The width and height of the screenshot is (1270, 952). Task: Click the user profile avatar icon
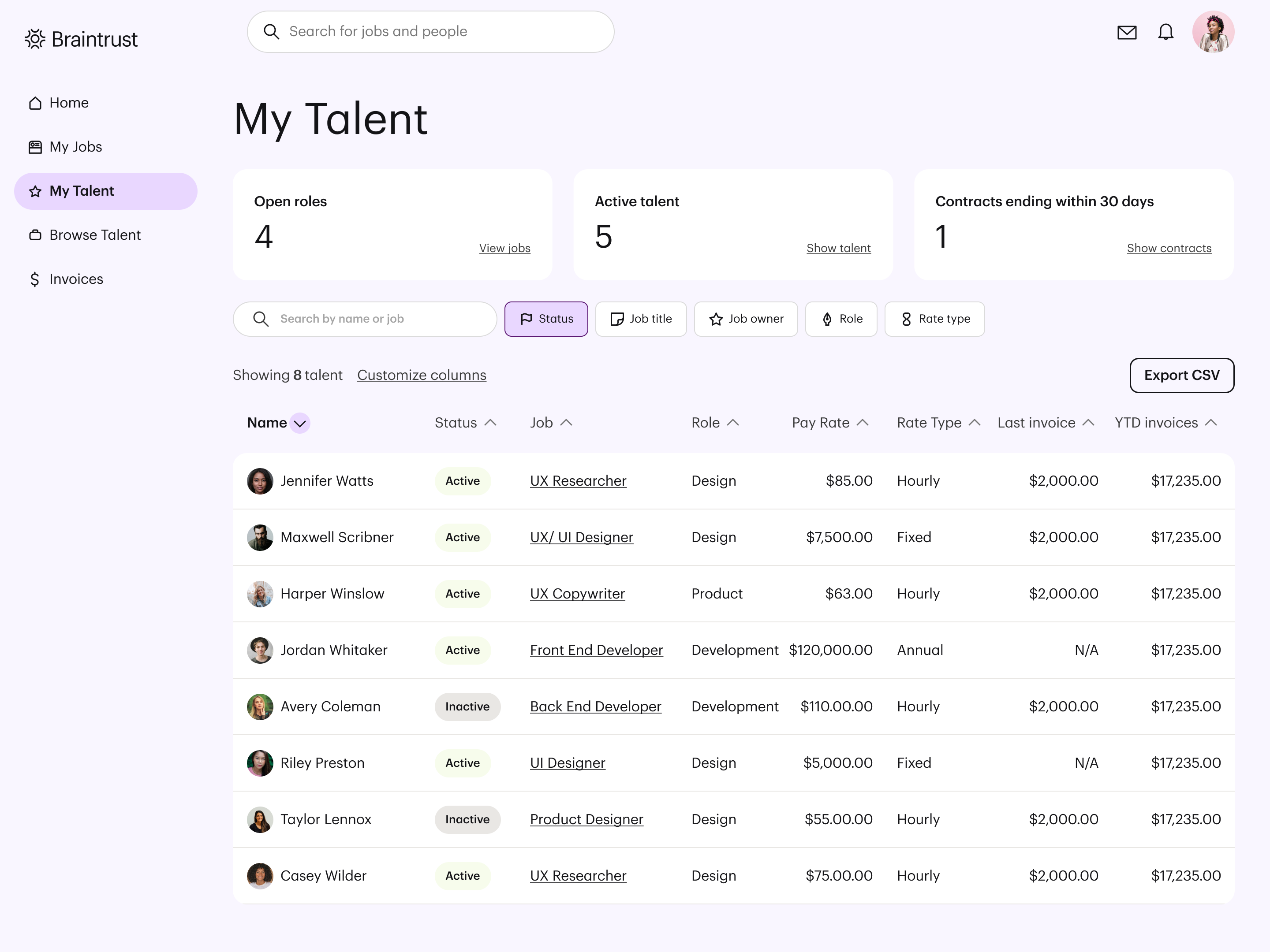(x=1213, y=32)
